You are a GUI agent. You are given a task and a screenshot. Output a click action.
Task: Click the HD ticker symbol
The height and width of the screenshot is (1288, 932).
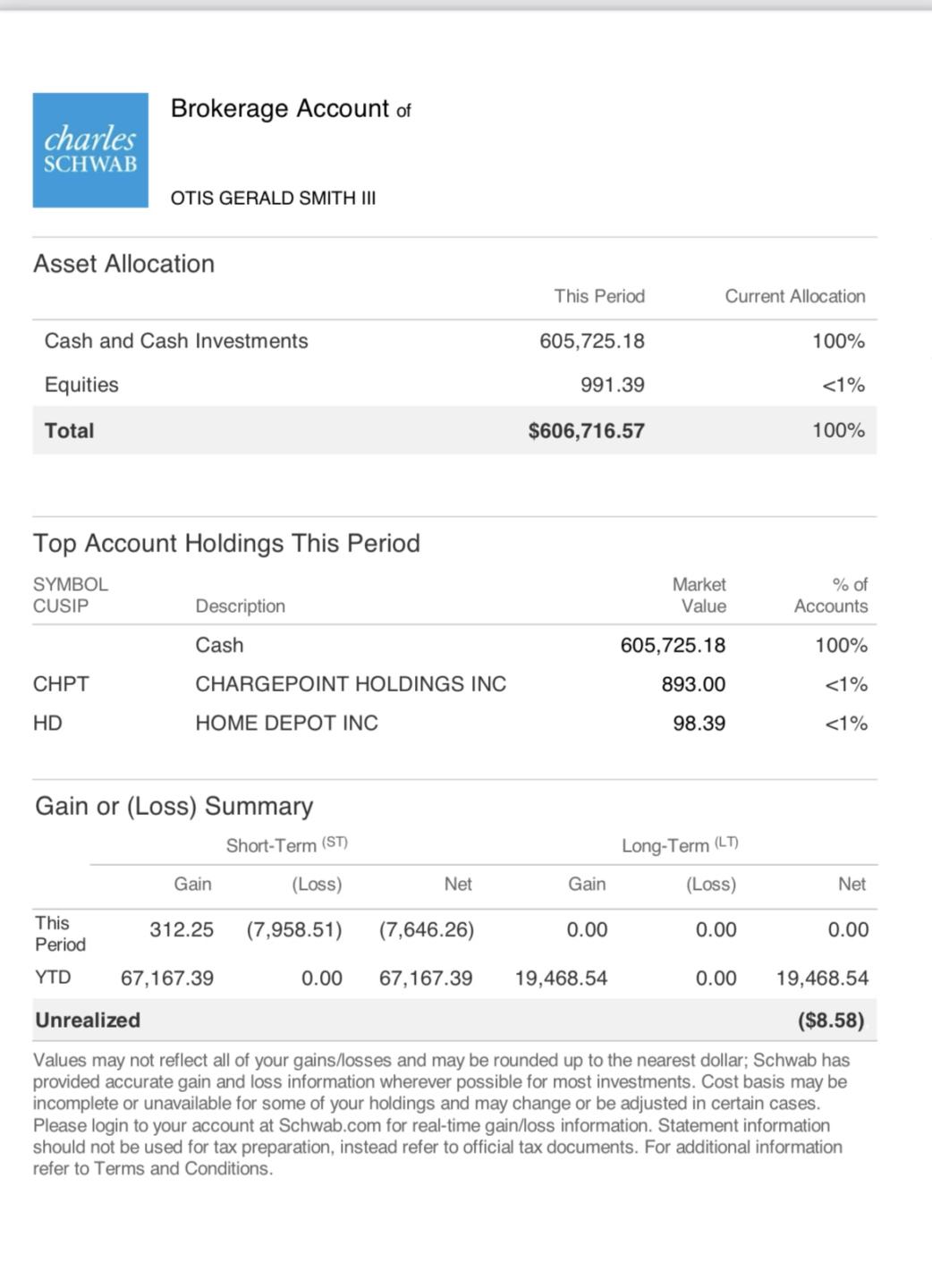click(x=47, y=723)
